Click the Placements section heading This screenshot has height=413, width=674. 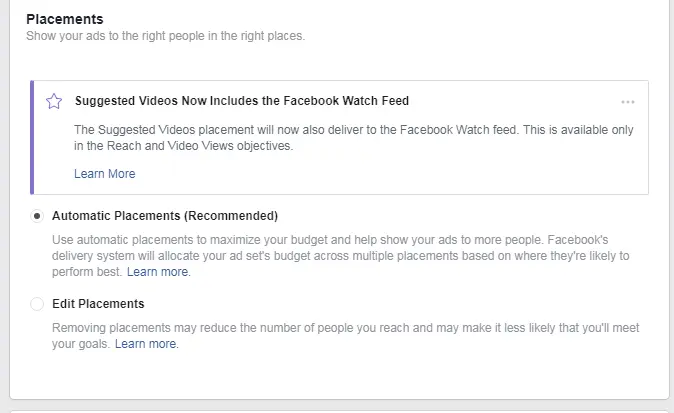click(x=64, y=19)
